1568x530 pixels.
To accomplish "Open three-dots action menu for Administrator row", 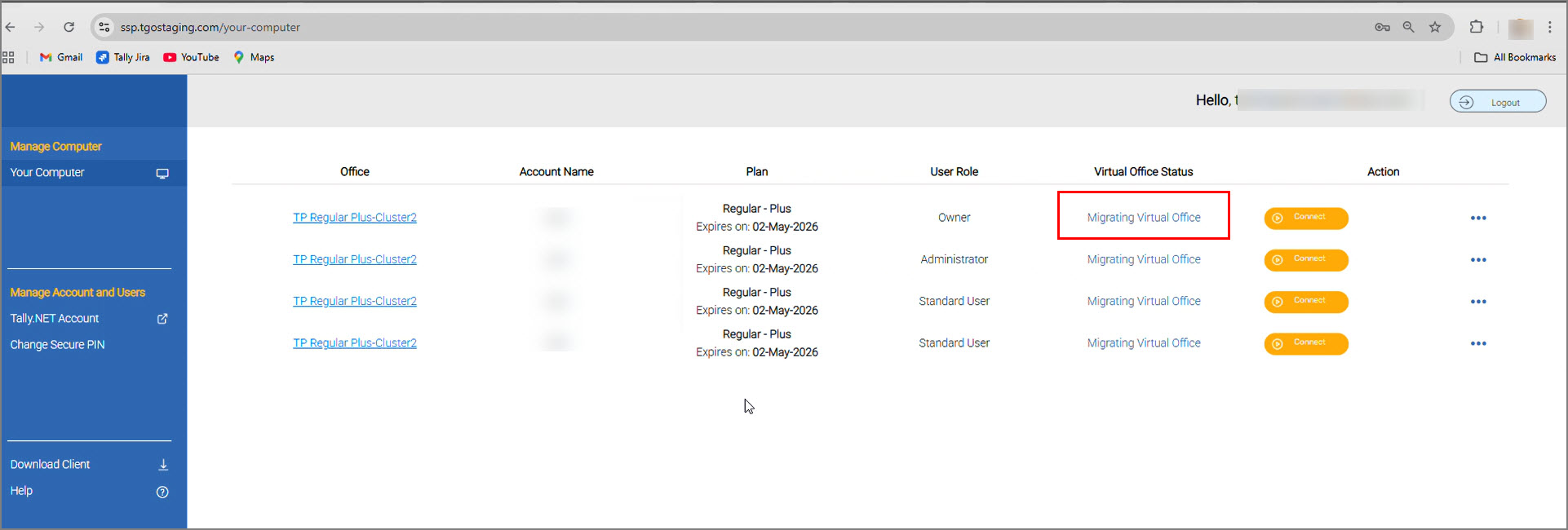I will click(1478, 260).
